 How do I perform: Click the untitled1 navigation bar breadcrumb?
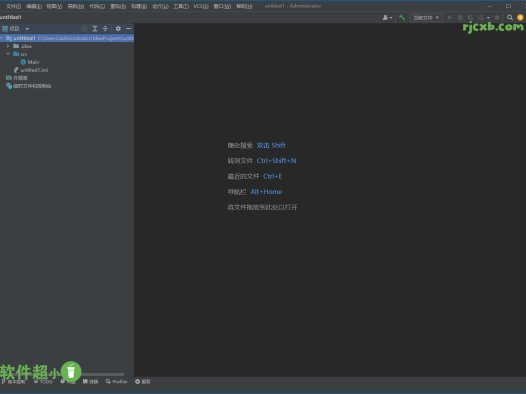[11, 17]
